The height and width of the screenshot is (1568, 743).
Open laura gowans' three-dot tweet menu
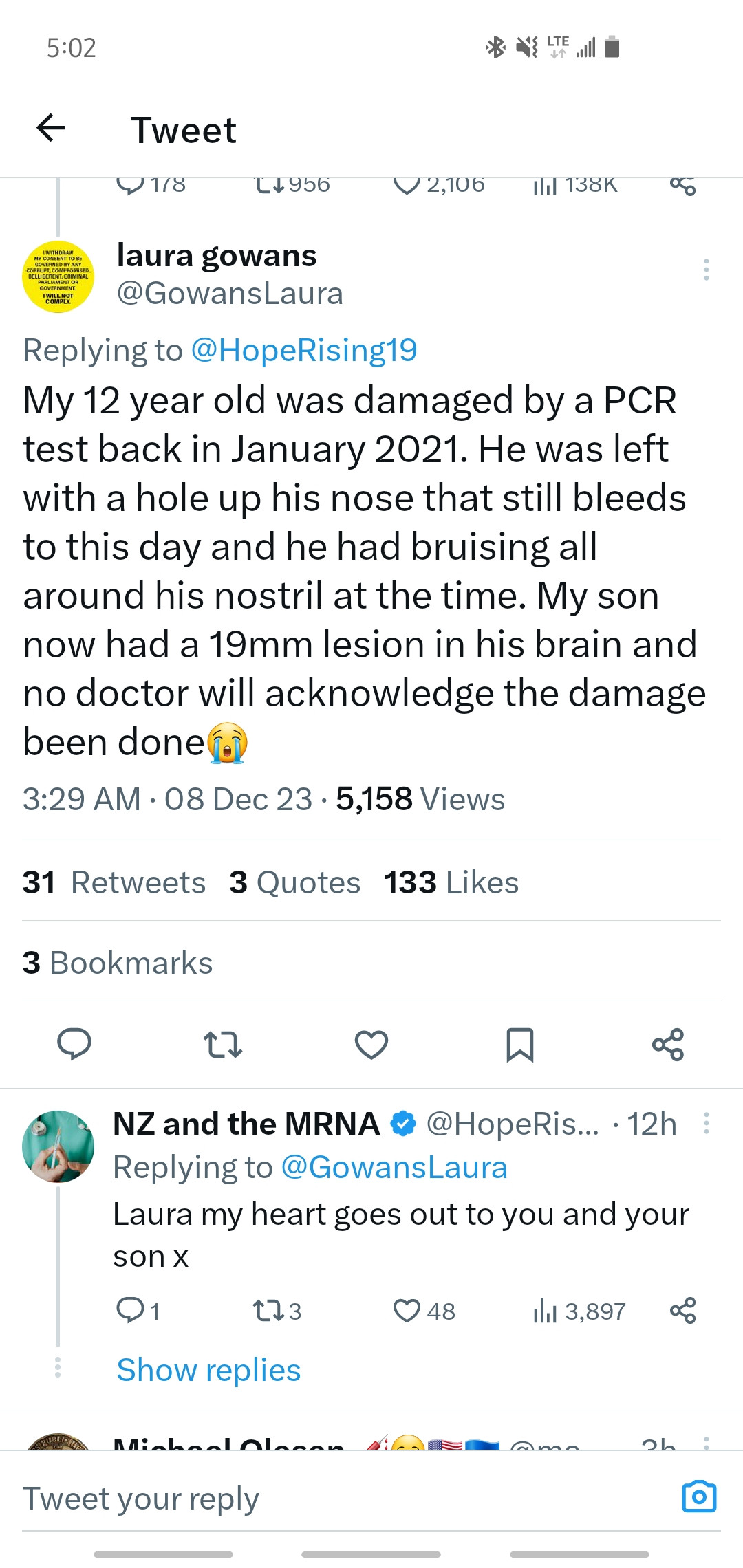click(706, 270)
